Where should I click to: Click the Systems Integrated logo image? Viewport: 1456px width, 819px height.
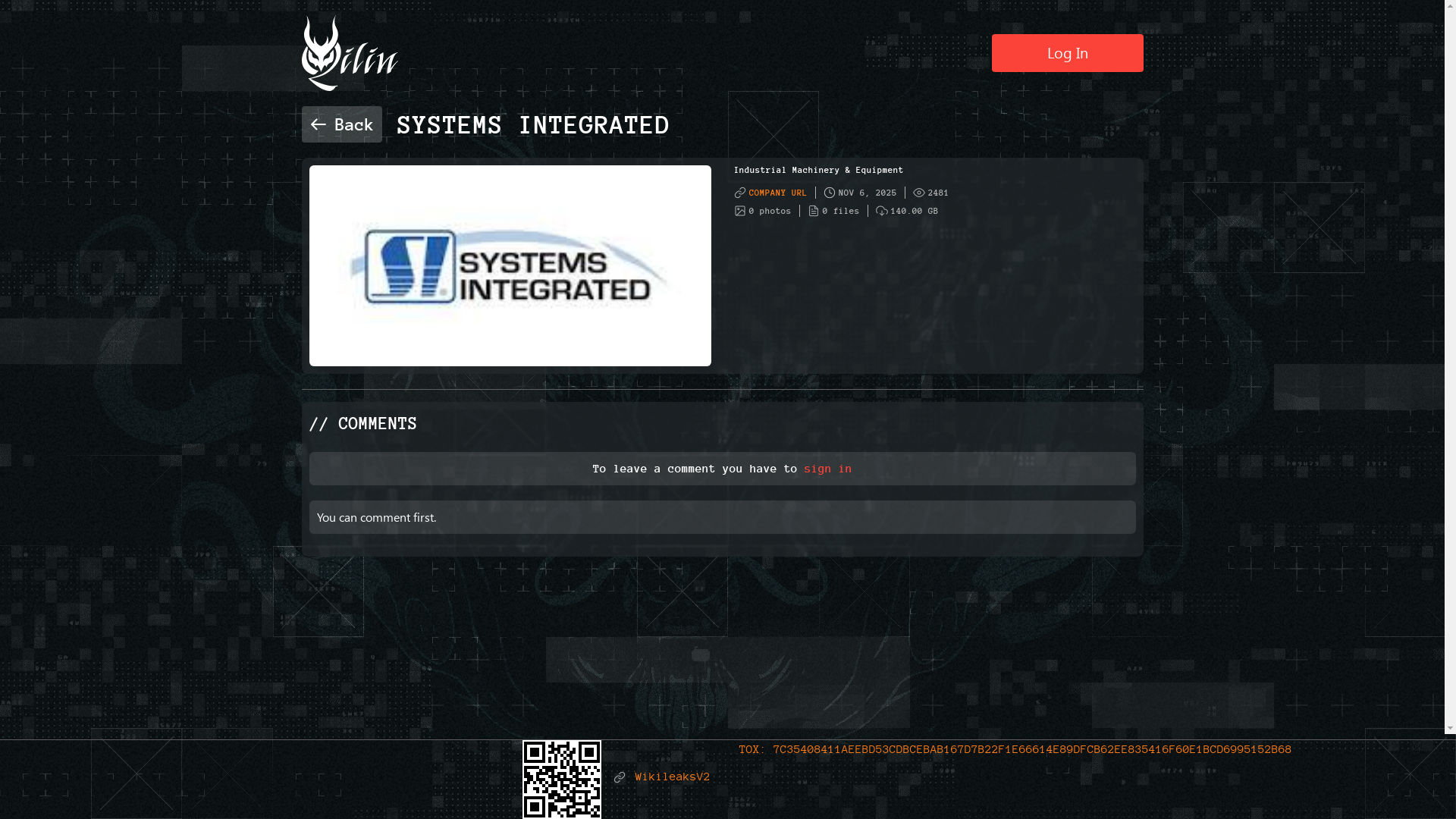tap(510, 265)
